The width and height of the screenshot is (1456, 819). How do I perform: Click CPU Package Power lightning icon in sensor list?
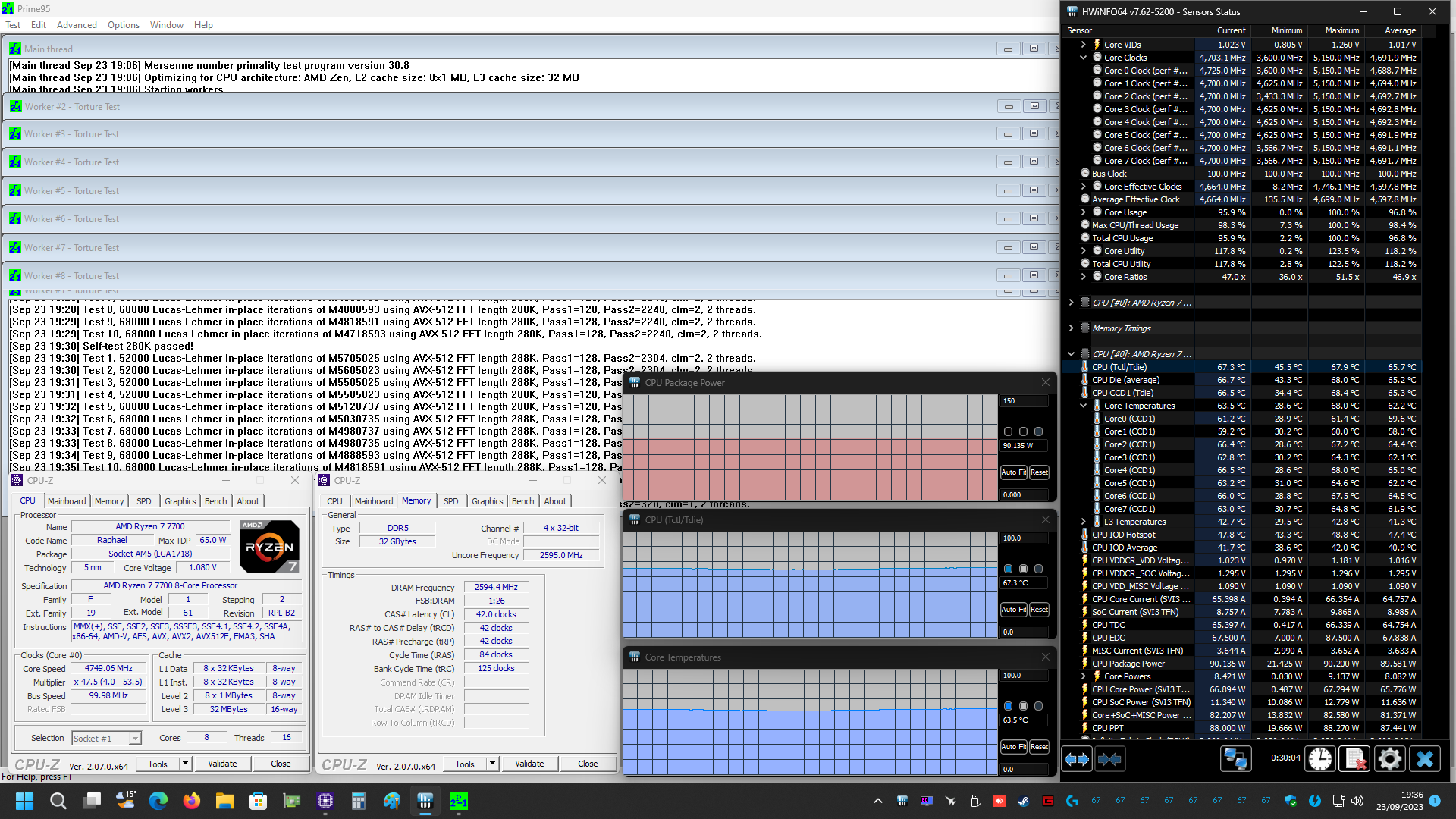(x=1085, y=664)
